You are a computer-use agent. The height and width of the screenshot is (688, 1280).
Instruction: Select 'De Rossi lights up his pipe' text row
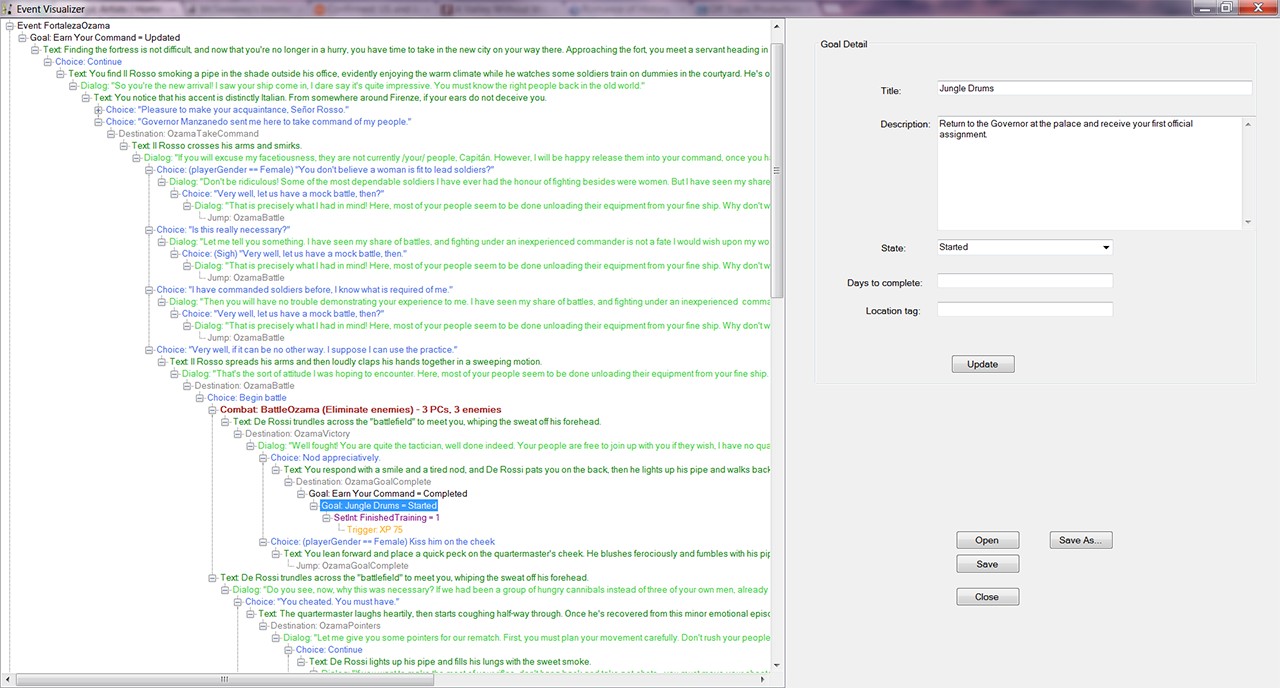click(450, 662)
